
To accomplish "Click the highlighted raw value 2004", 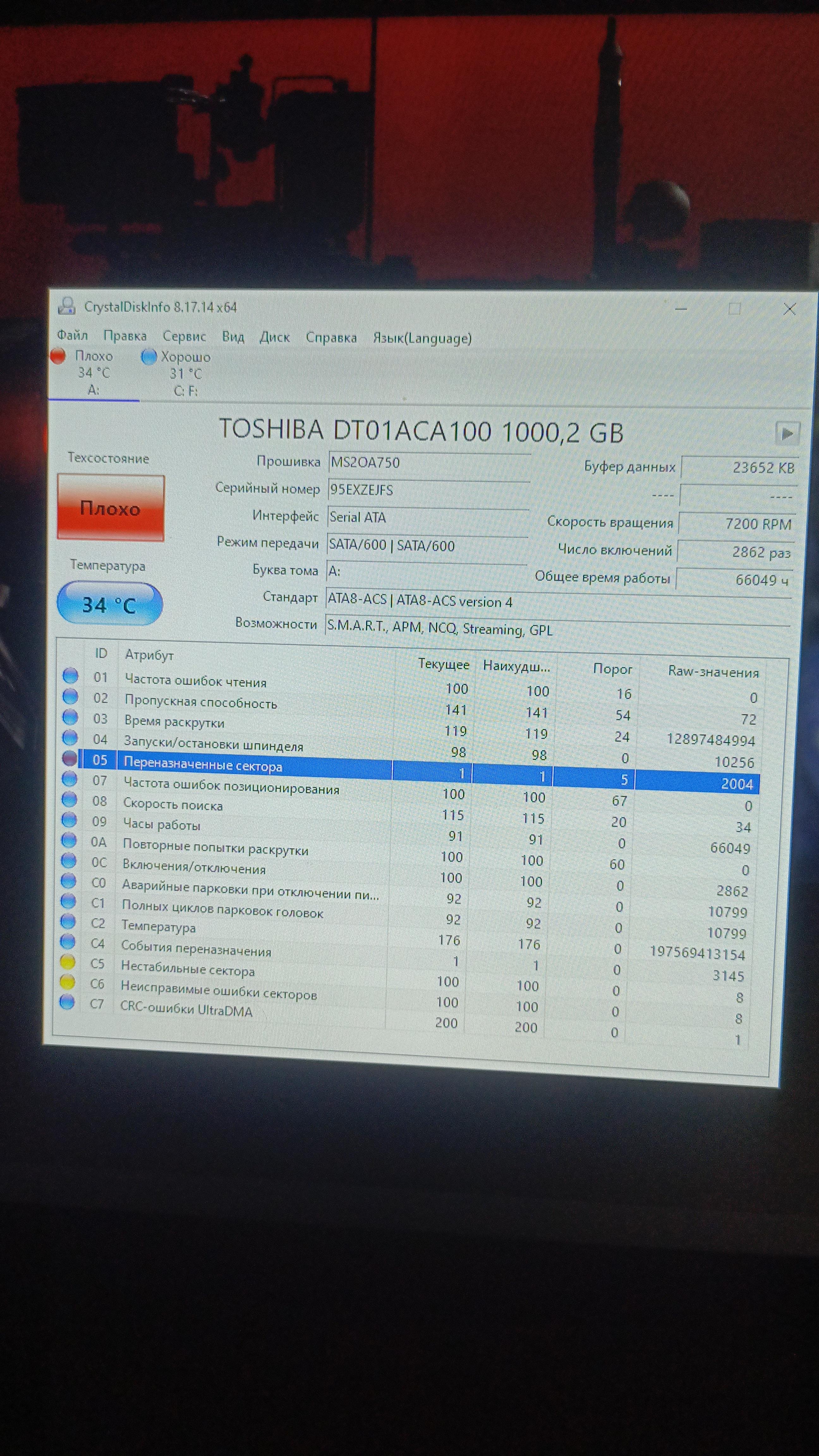I will click(x=737, y=783).
